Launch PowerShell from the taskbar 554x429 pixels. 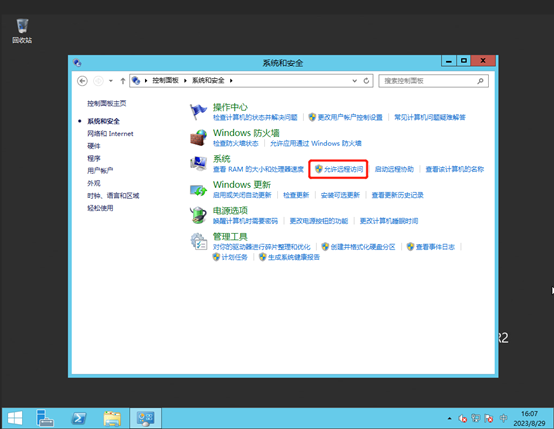click(x=78, y=418)
